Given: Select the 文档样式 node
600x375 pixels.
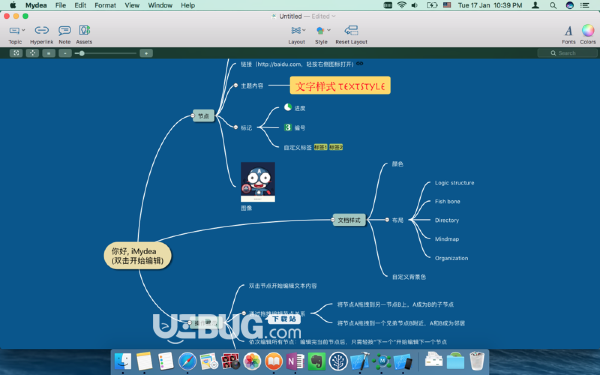Looking at the screenshot, I should [349, 220].
